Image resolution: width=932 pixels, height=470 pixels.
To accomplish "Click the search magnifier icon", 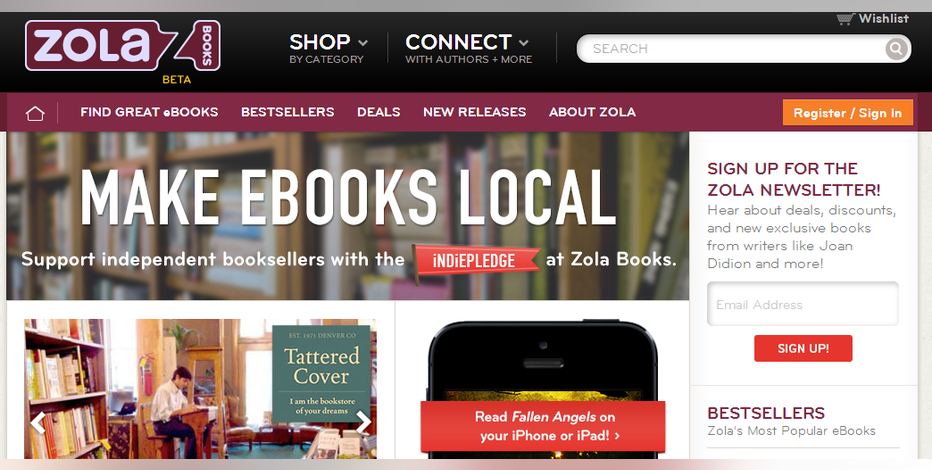I will pos(896,49).
